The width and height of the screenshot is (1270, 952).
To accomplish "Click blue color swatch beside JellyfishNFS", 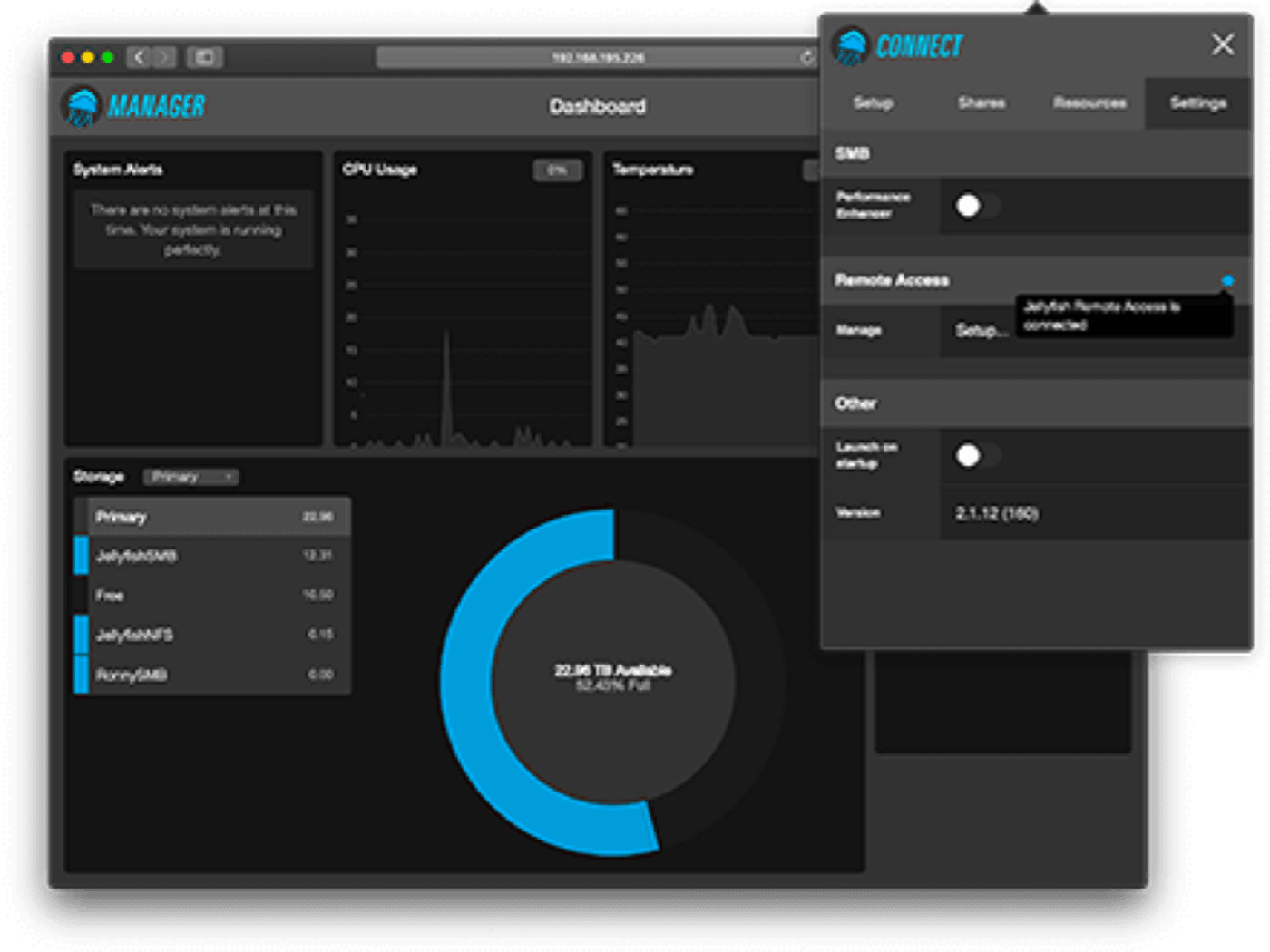I will pos(82,635).
